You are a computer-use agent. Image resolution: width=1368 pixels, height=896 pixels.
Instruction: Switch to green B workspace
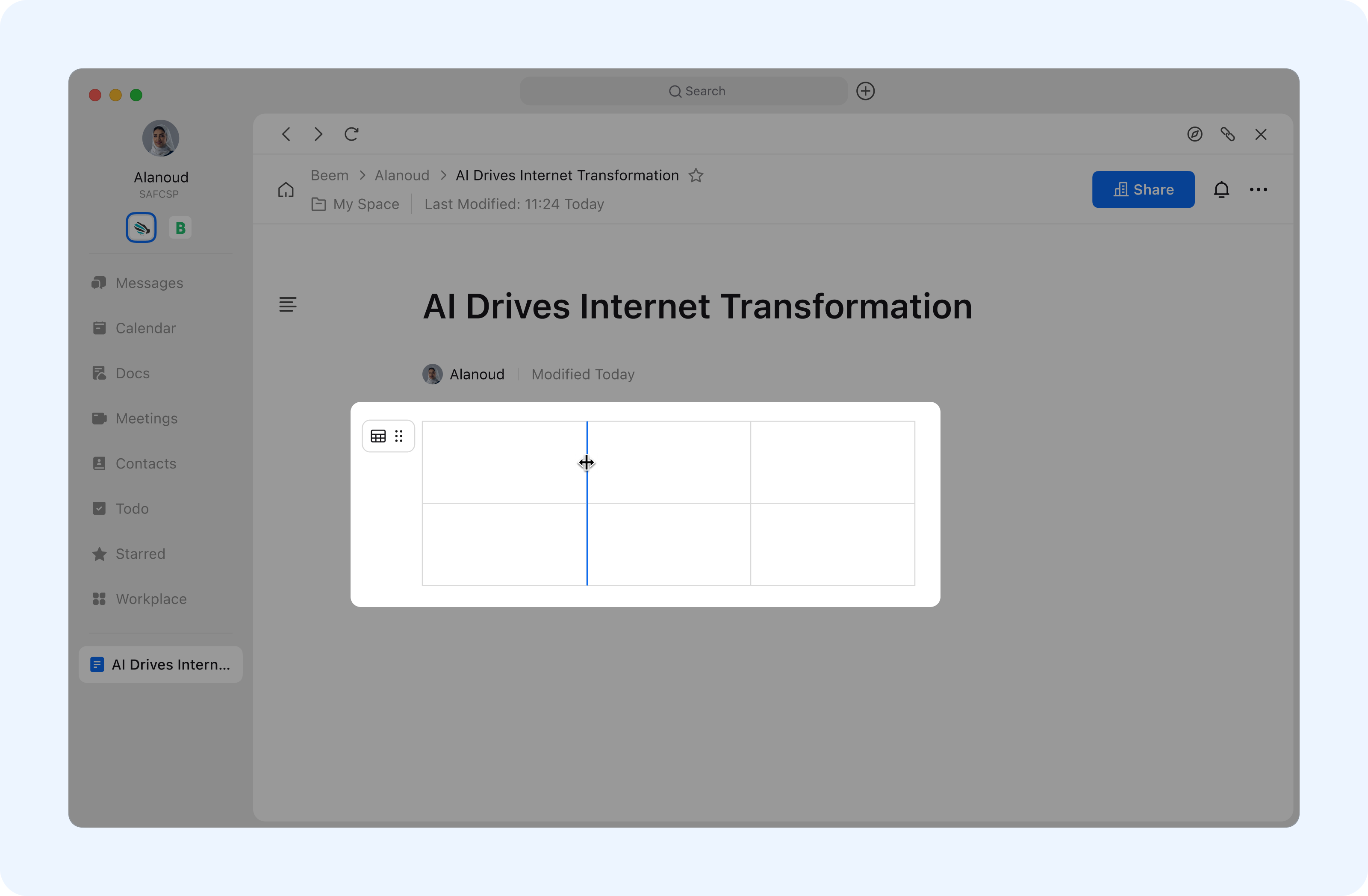180,228
